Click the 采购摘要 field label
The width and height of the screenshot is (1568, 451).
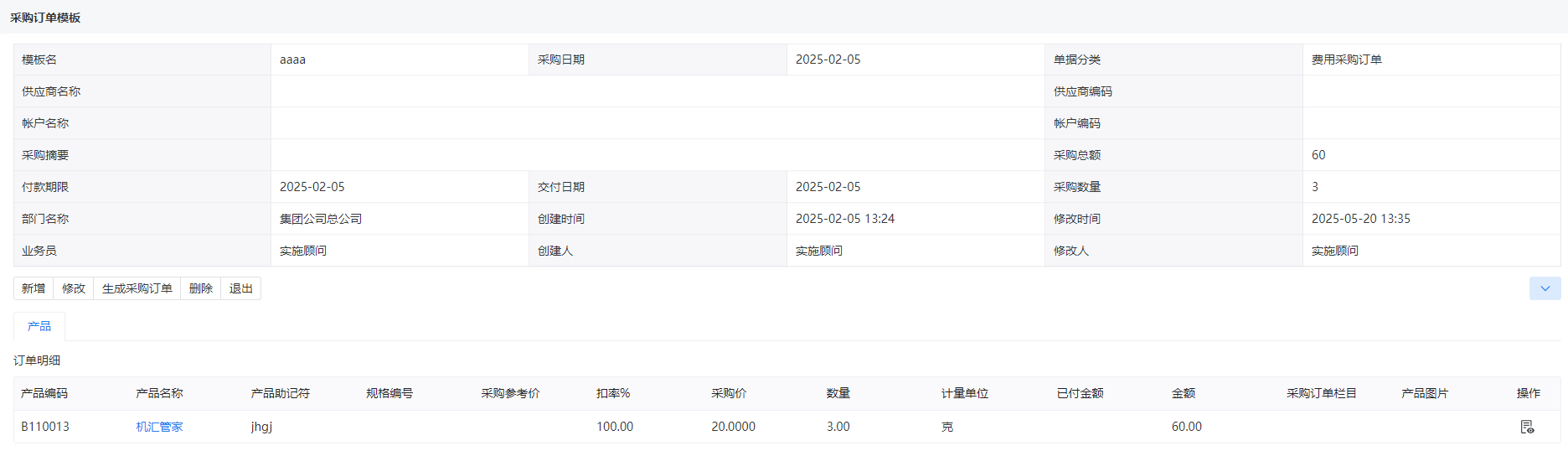tap(45, 155)
